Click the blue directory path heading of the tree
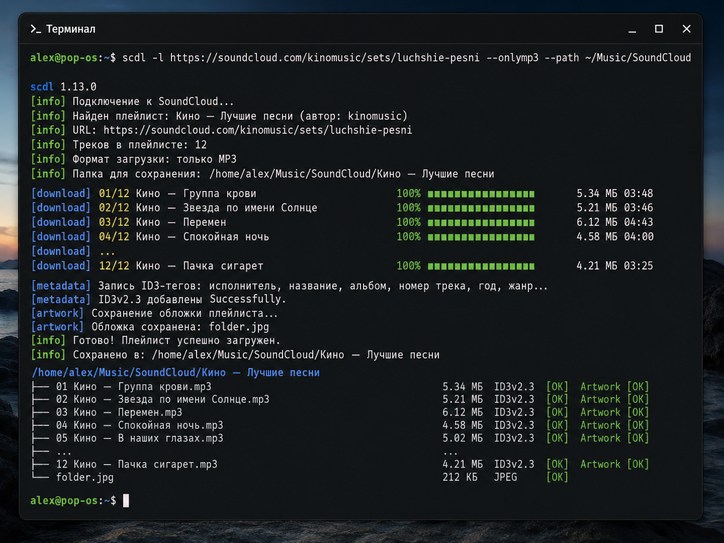The width and height of the screenshot is (724, 543). (175, 373)
